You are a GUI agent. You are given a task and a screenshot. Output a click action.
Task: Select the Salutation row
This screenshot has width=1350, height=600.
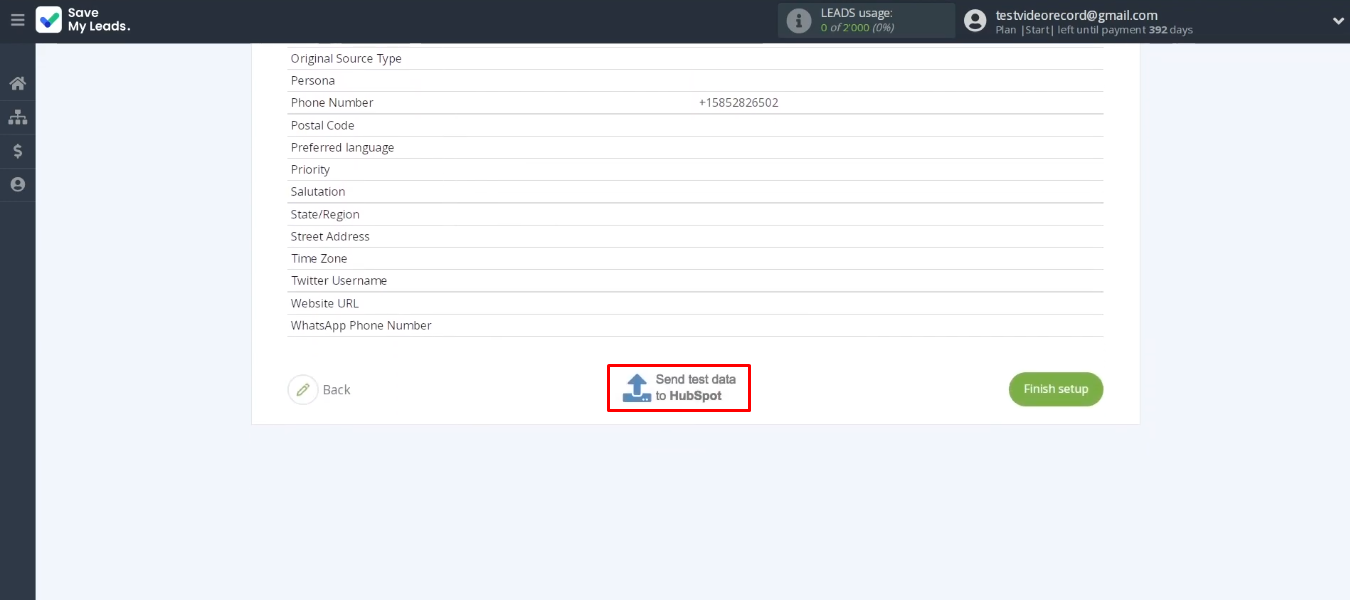point(696,191)
